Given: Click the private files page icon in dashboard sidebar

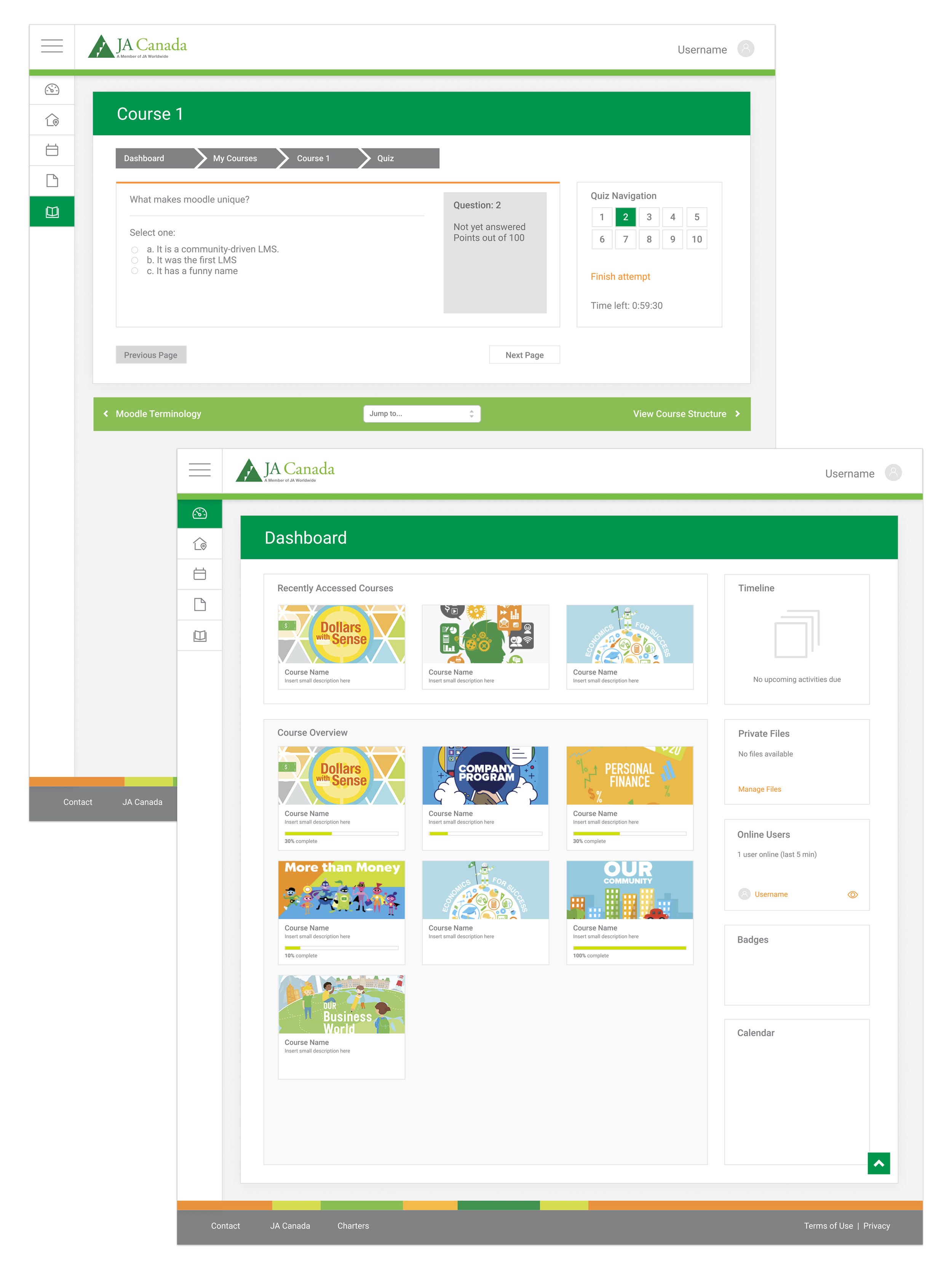Looking at the screenshot, I should [x=200, y=605].
